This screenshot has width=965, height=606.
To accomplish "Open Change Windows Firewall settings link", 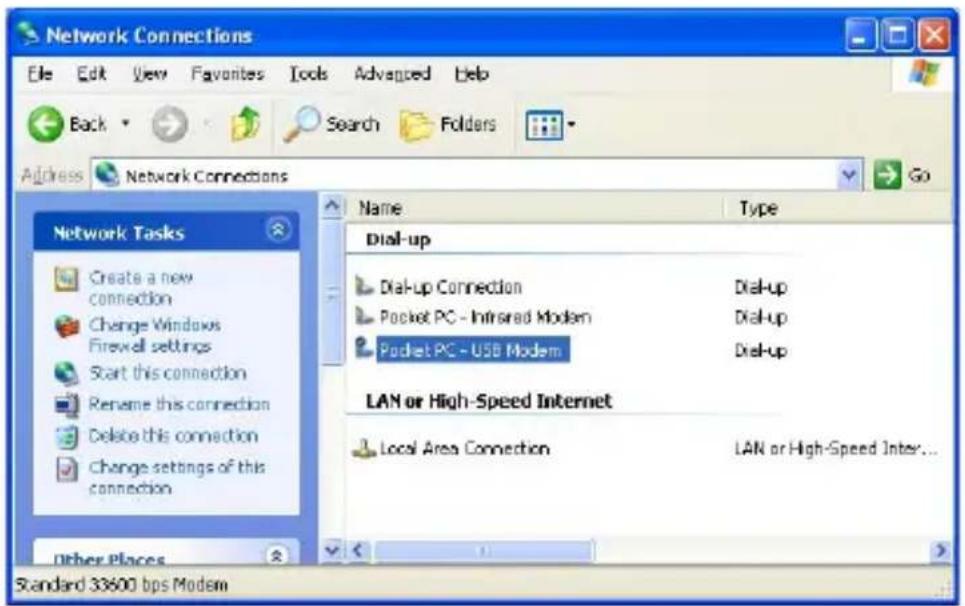I will 154,335.
